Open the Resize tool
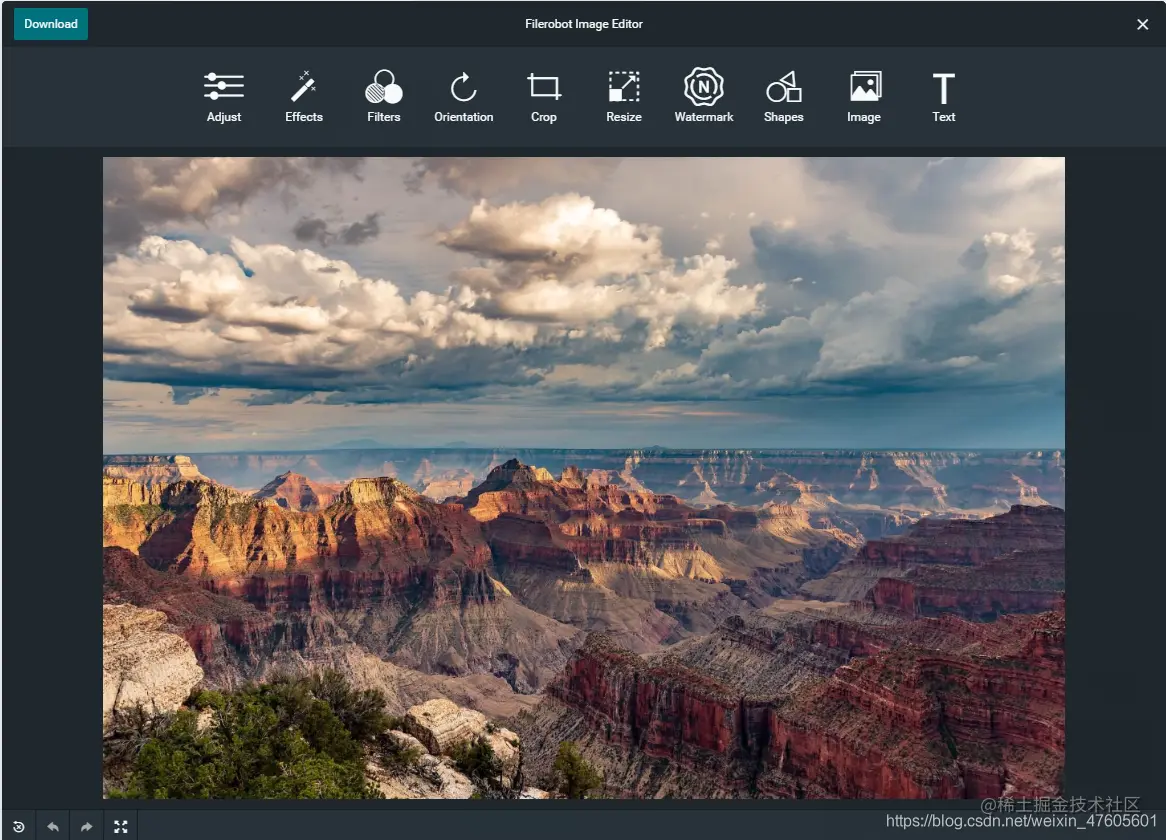The height and width of the screenshot is (840, 1166). (623, 96)
